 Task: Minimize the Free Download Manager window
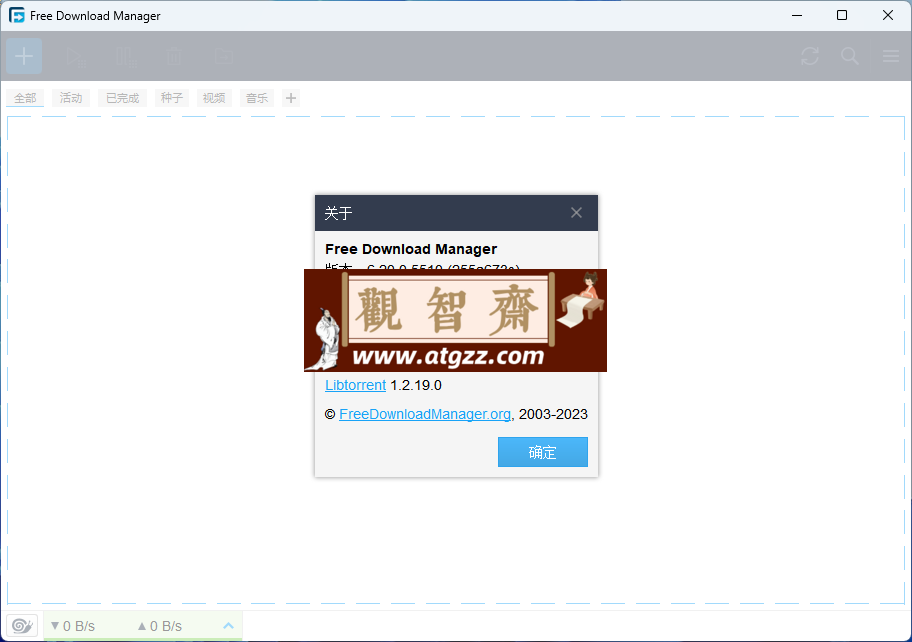coord(797,16)
